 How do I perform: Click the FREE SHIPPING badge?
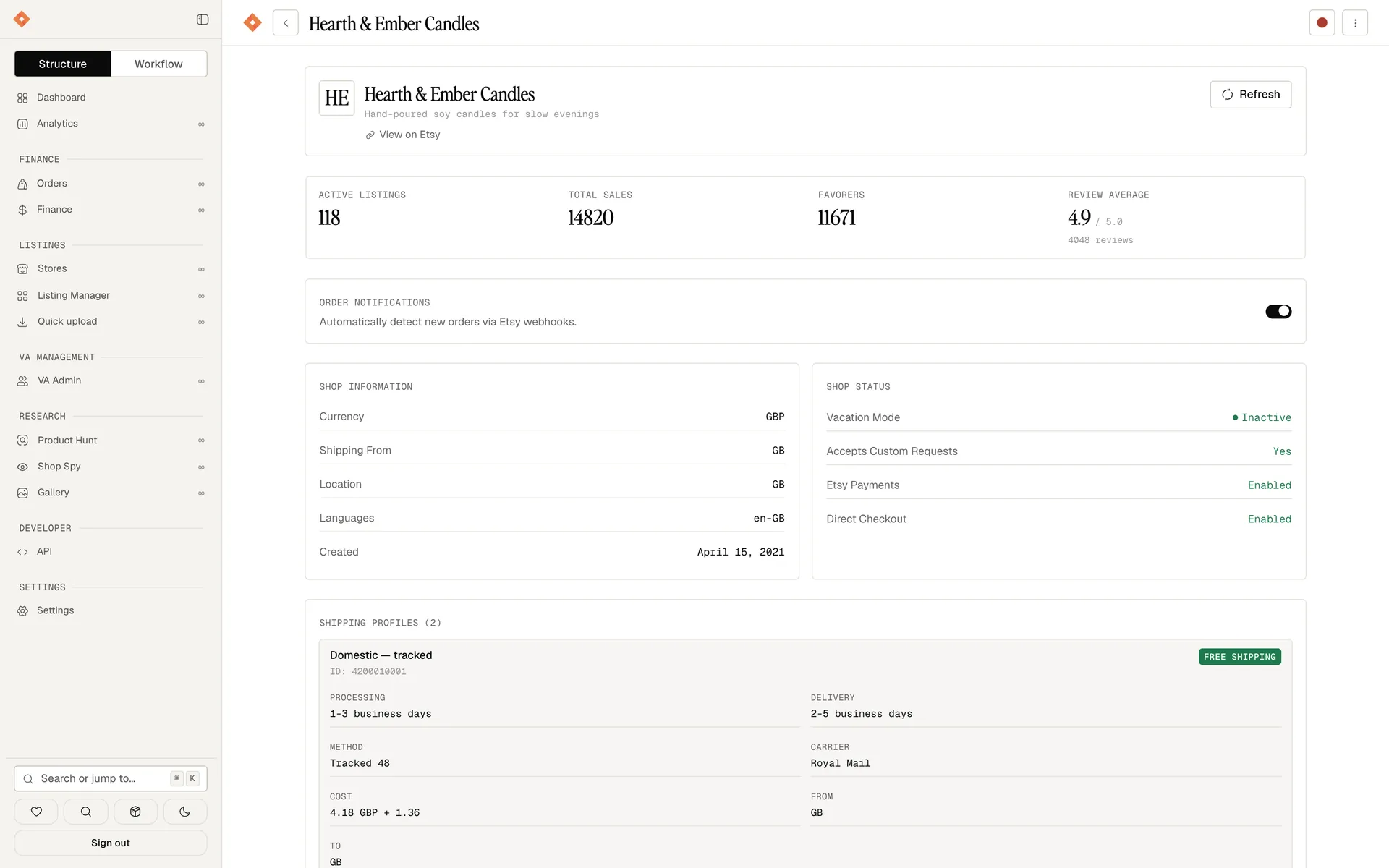(1239, 657)
